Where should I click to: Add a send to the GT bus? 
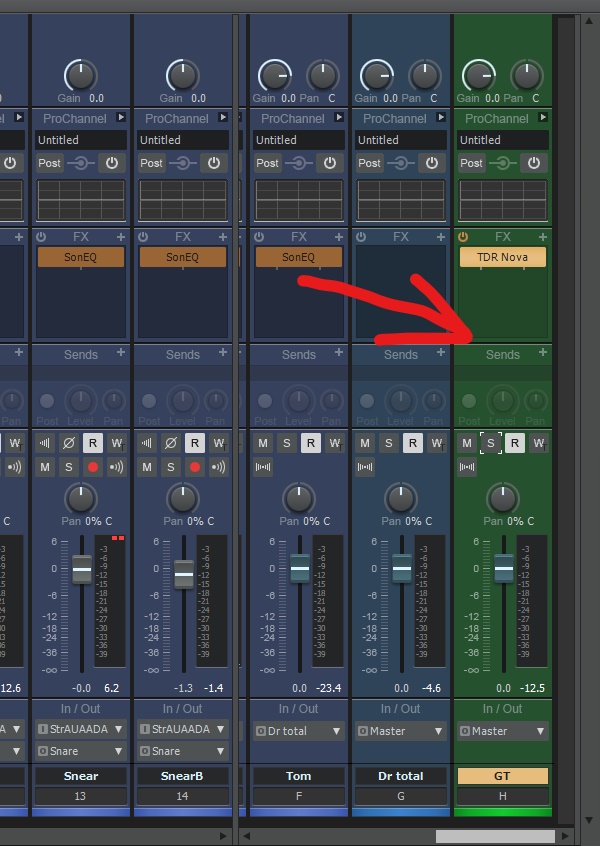click(x=543, y=353)
